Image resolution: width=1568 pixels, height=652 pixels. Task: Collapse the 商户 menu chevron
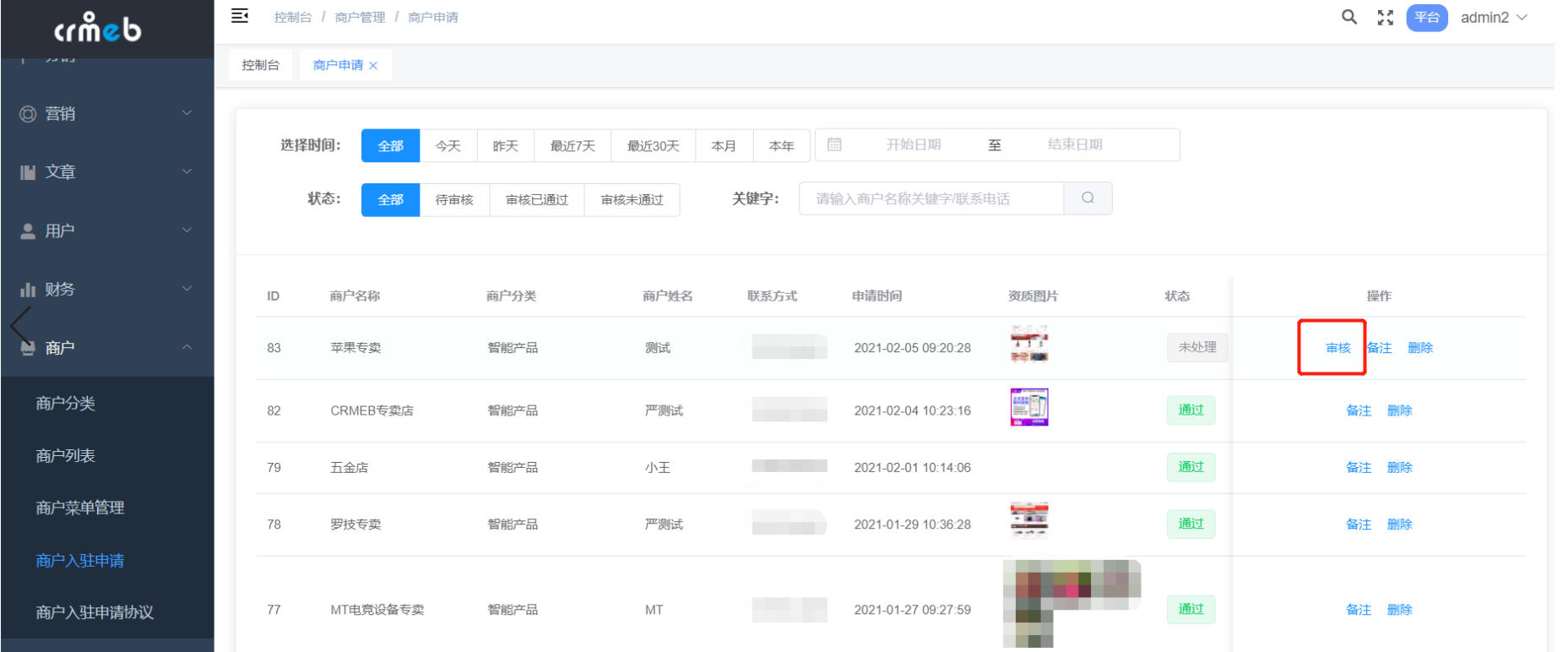click(187, 347)
